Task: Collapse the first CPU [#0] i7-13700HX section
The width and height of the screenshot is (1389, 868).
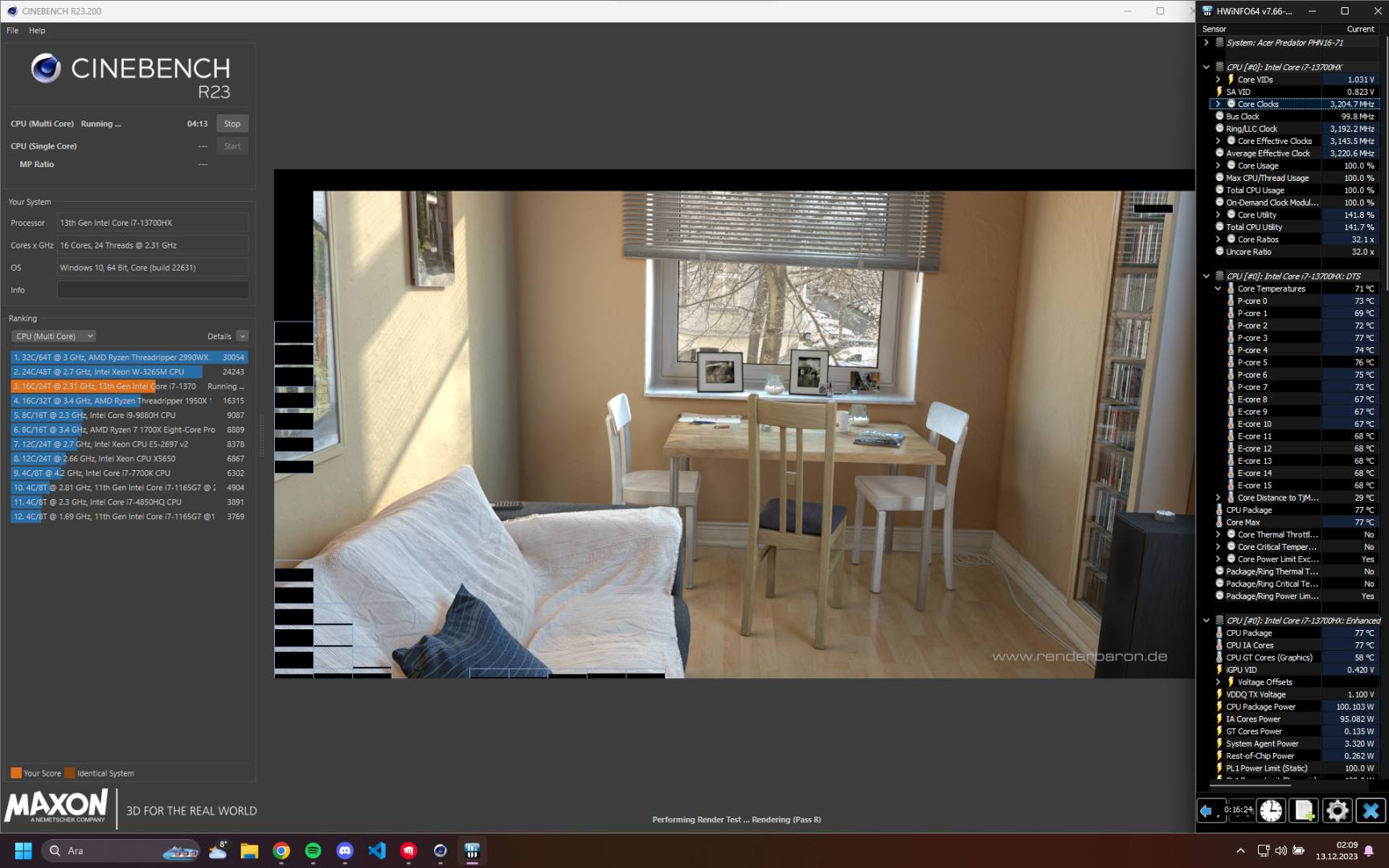Action: click(x=1207, y=68)
